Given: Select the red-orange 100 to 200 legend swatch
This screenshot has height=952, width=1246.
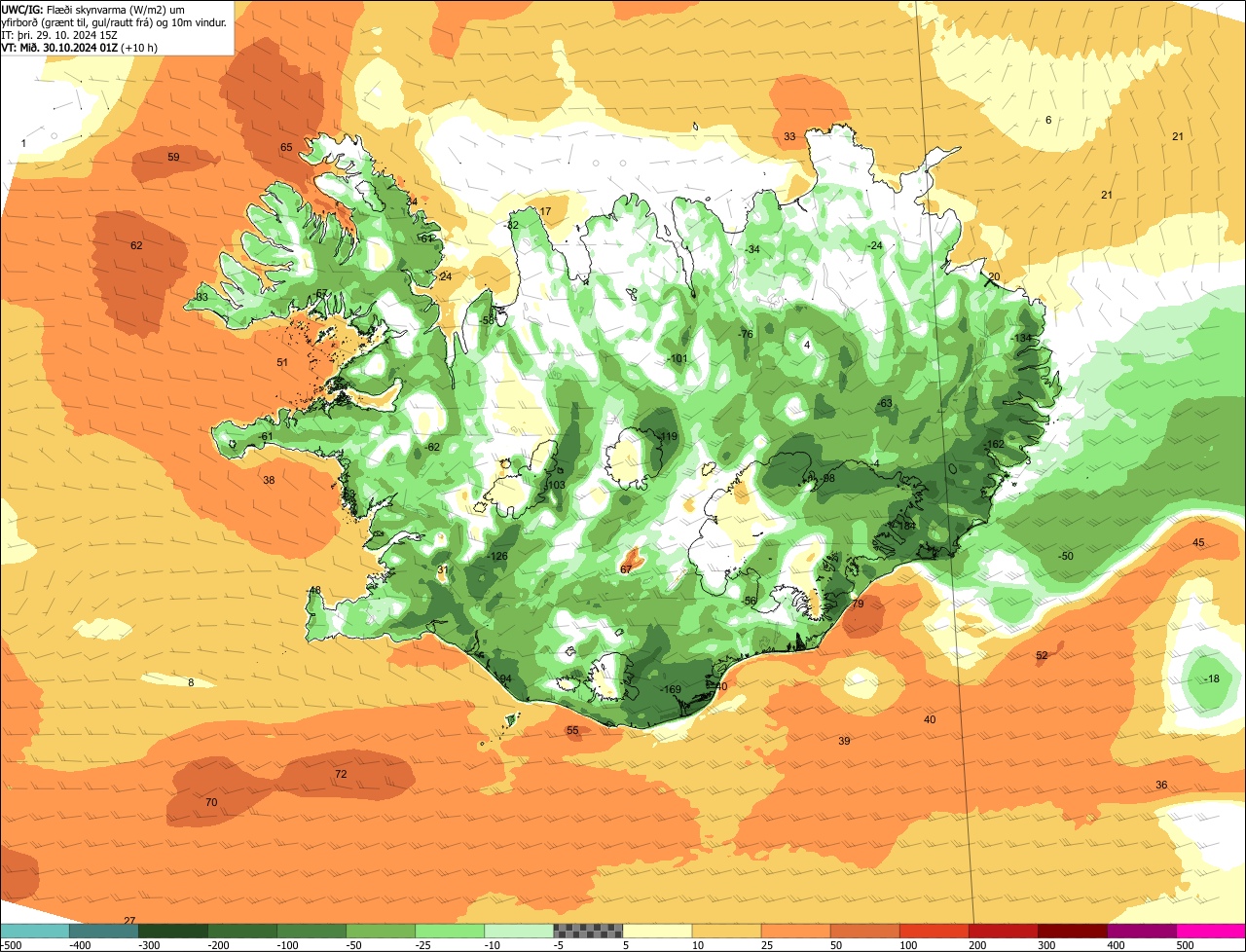Looking at the screenshot, I should (x=934, y=931).
